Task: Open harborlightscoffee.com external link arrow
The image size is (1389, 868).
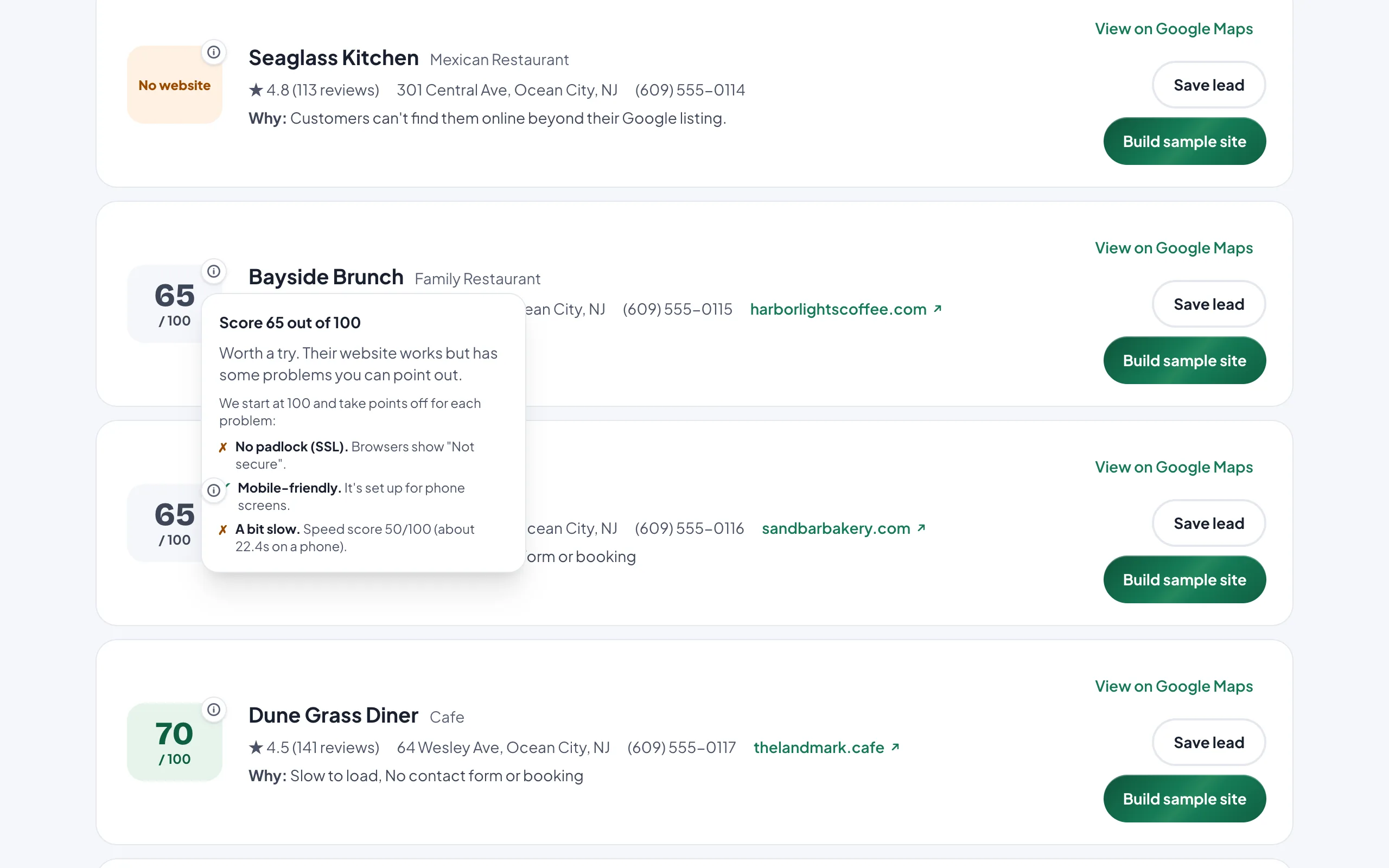Action: [937, 309]
